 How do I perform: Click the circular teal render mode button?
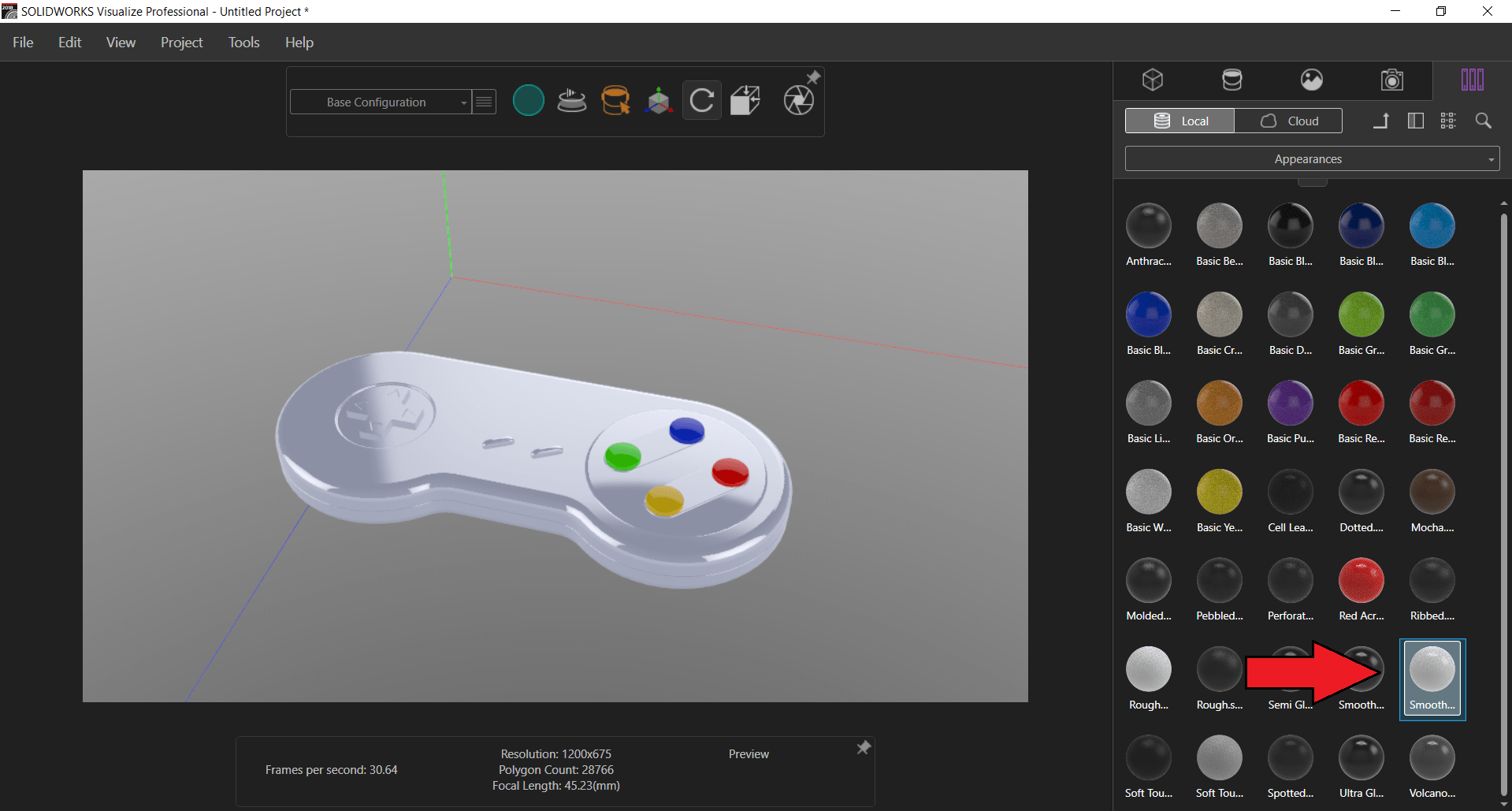tap(528, 101)
